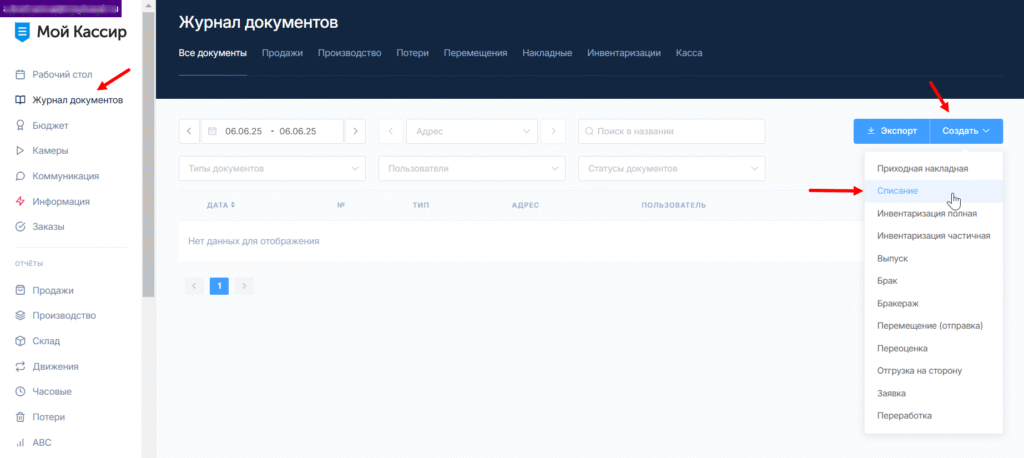Image resolution: width=1024 pixels, height=458 pixels.
Task: Select Перемещение (отправка) menu item
Action: coord(933,326)
